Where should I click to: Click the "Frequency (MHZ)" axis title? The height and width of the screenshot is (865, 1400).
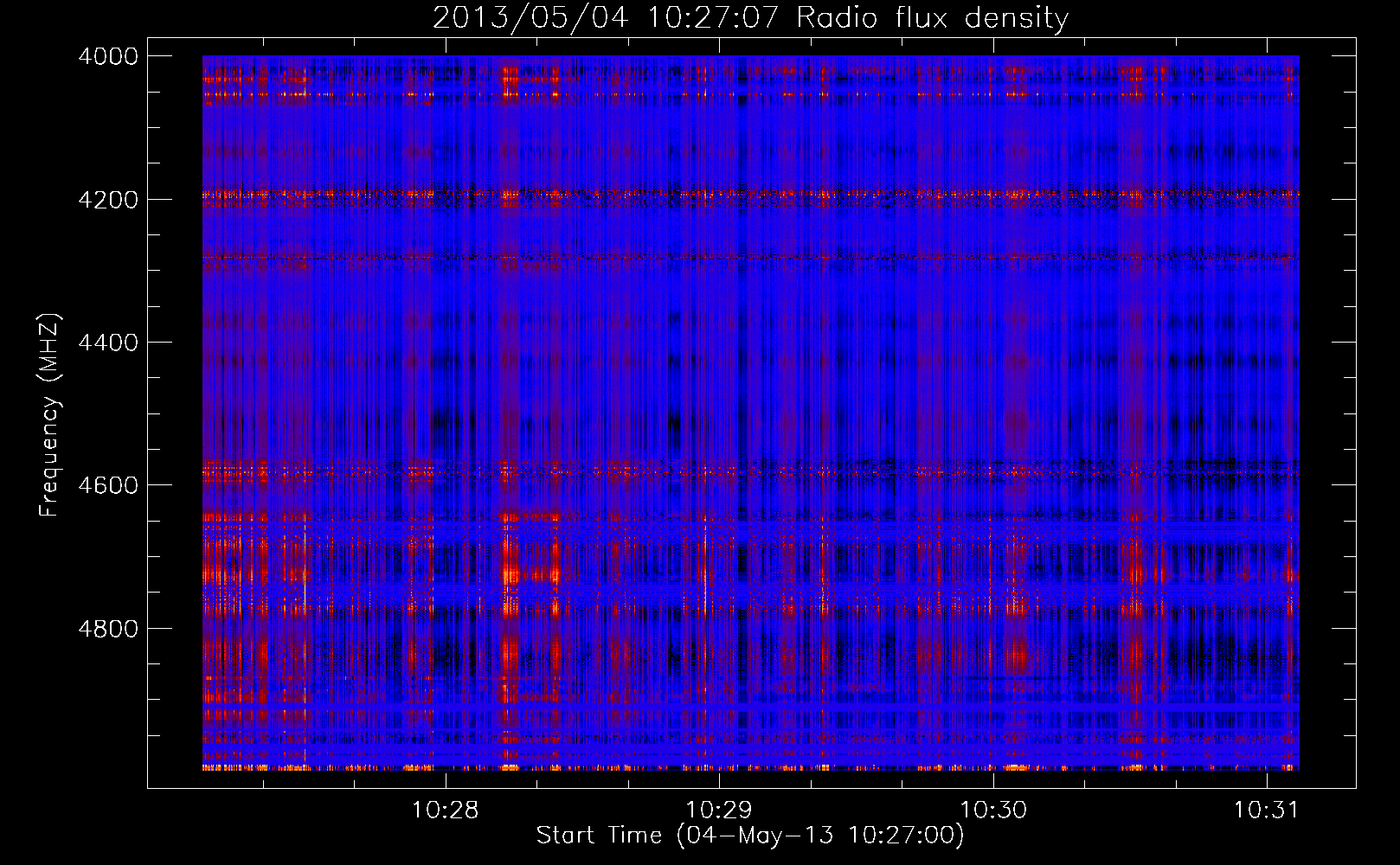[50, 414]
